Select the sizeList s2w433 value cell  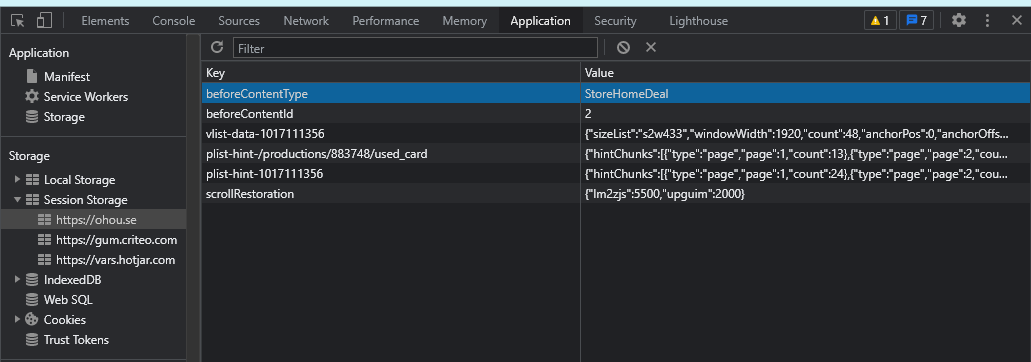tap(805, 134)
